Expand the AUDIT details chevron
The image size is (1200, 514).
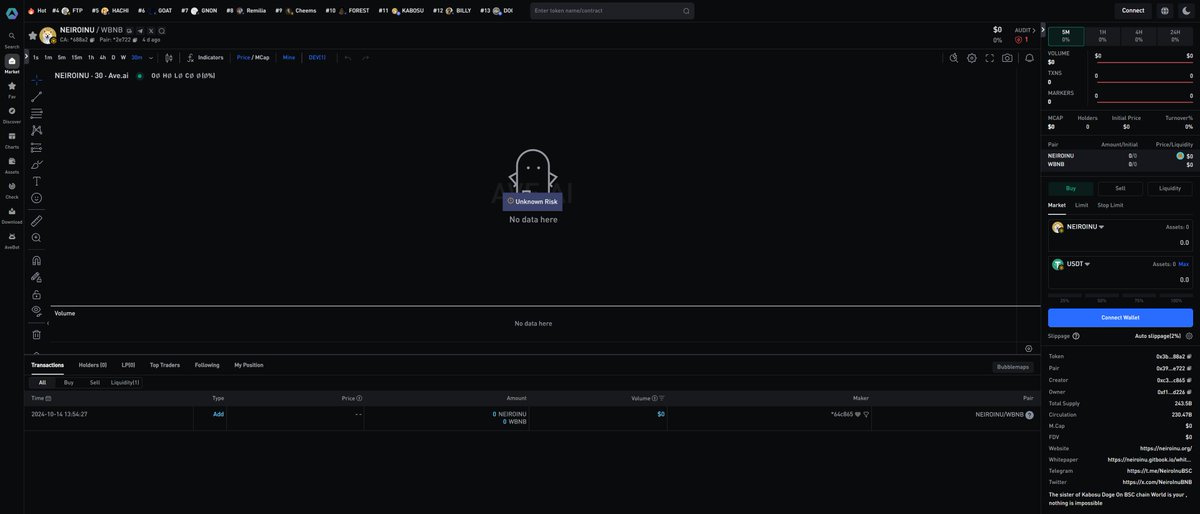pos(1034,30)
